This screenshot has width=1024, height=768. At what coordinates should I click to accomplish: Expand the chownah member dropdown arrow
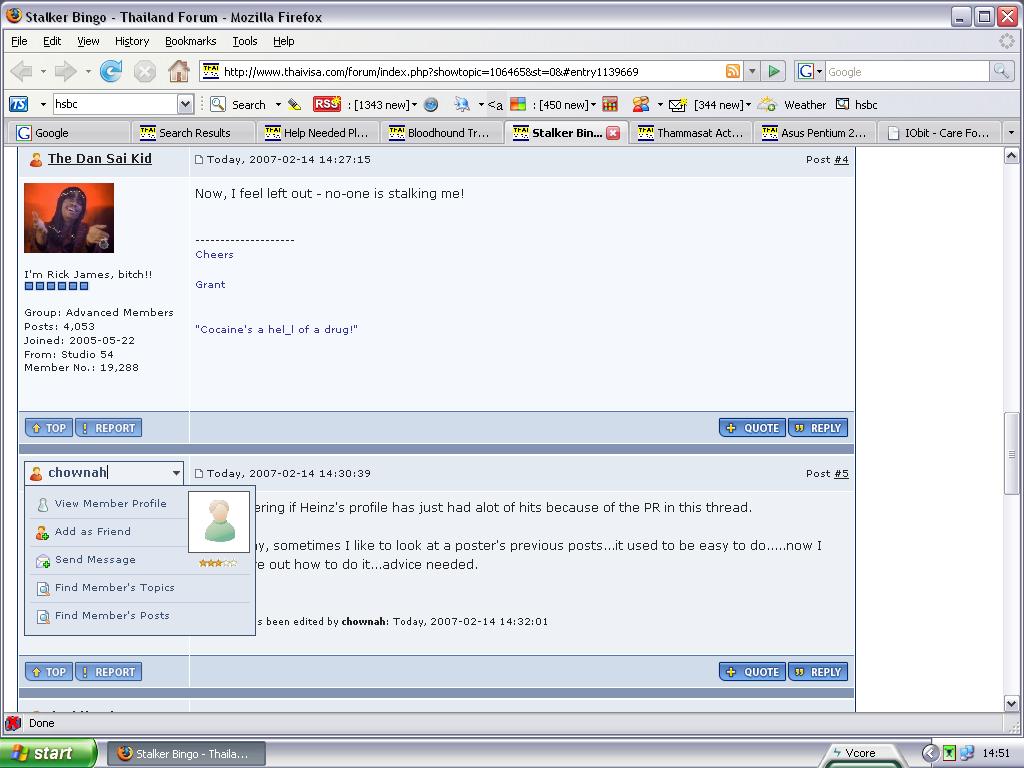point(176,473)
